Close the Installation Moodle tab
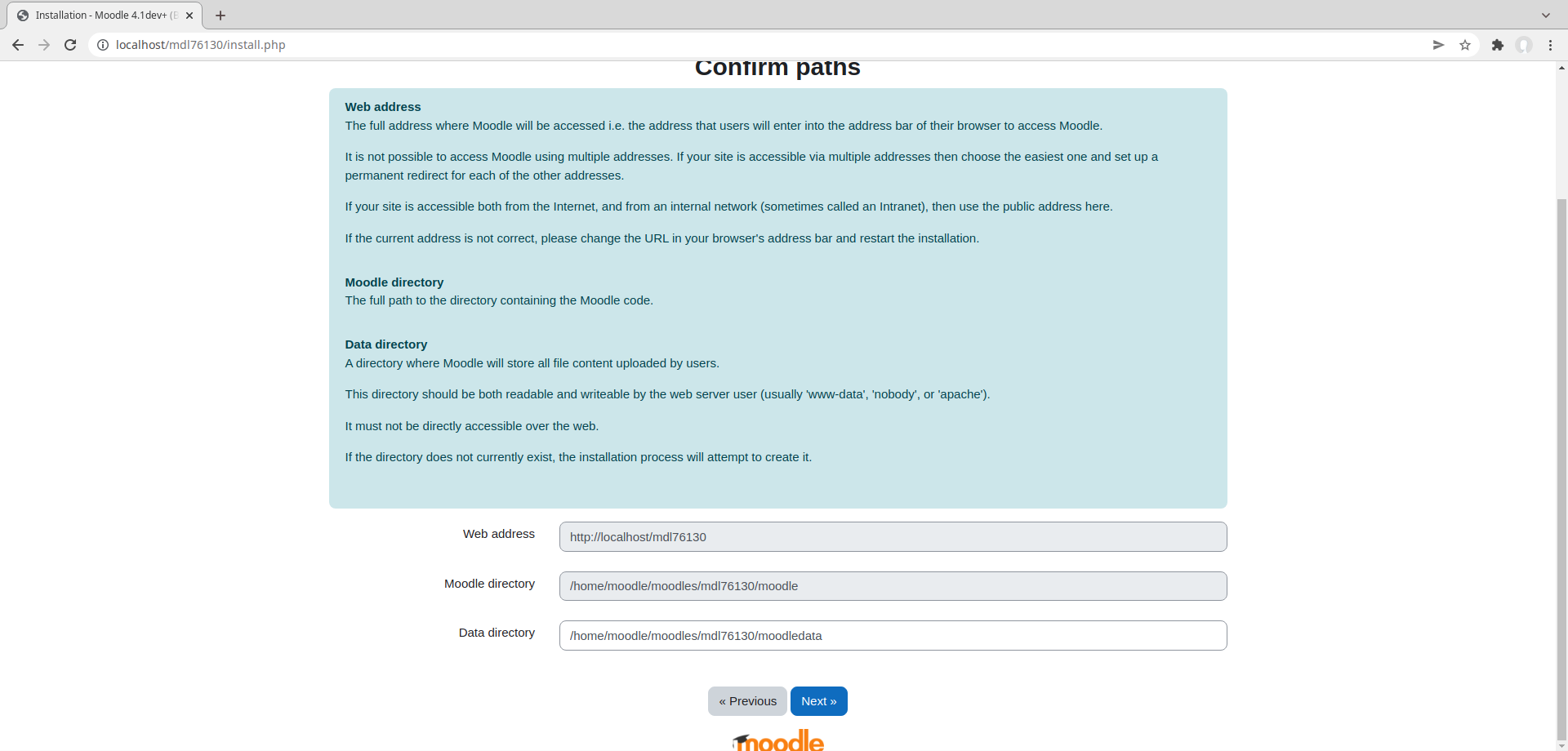 point(189,16)
